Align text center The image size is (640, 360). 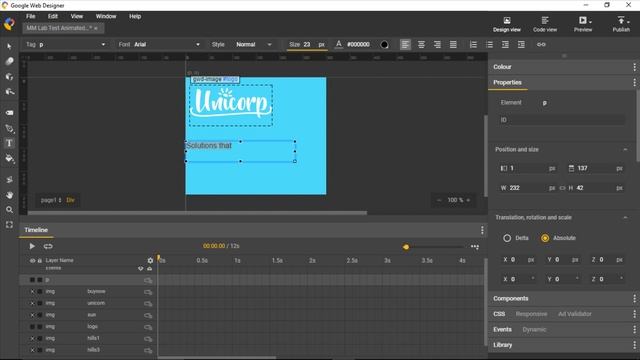421,44
